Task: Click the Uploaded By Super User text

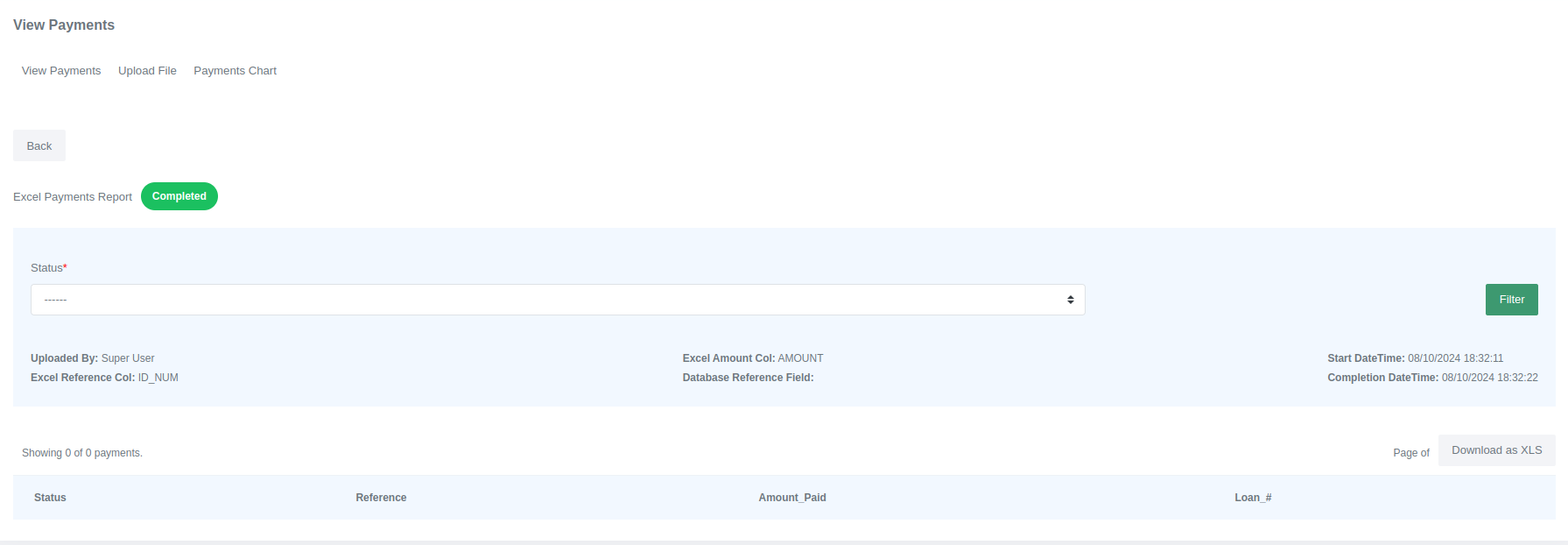Action: coord(93,358)
